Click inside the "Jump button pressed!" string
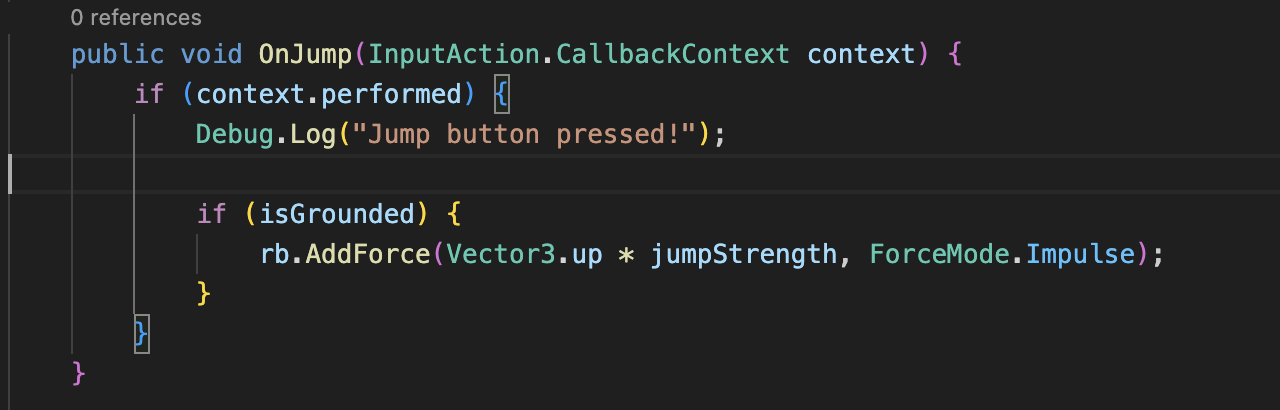This screenshot has width=1280, height=410. click(524, 134)
